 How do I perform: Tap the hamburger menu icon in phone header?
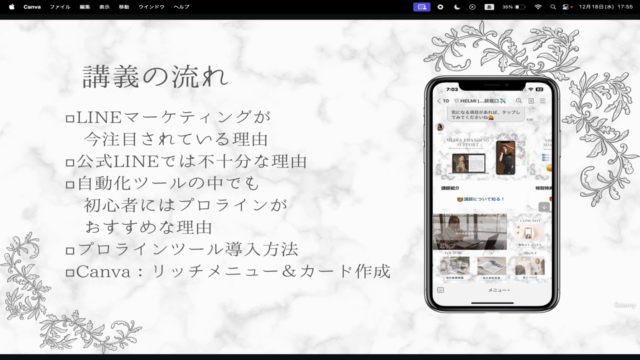pyautogui.click(x=543, y=100)
